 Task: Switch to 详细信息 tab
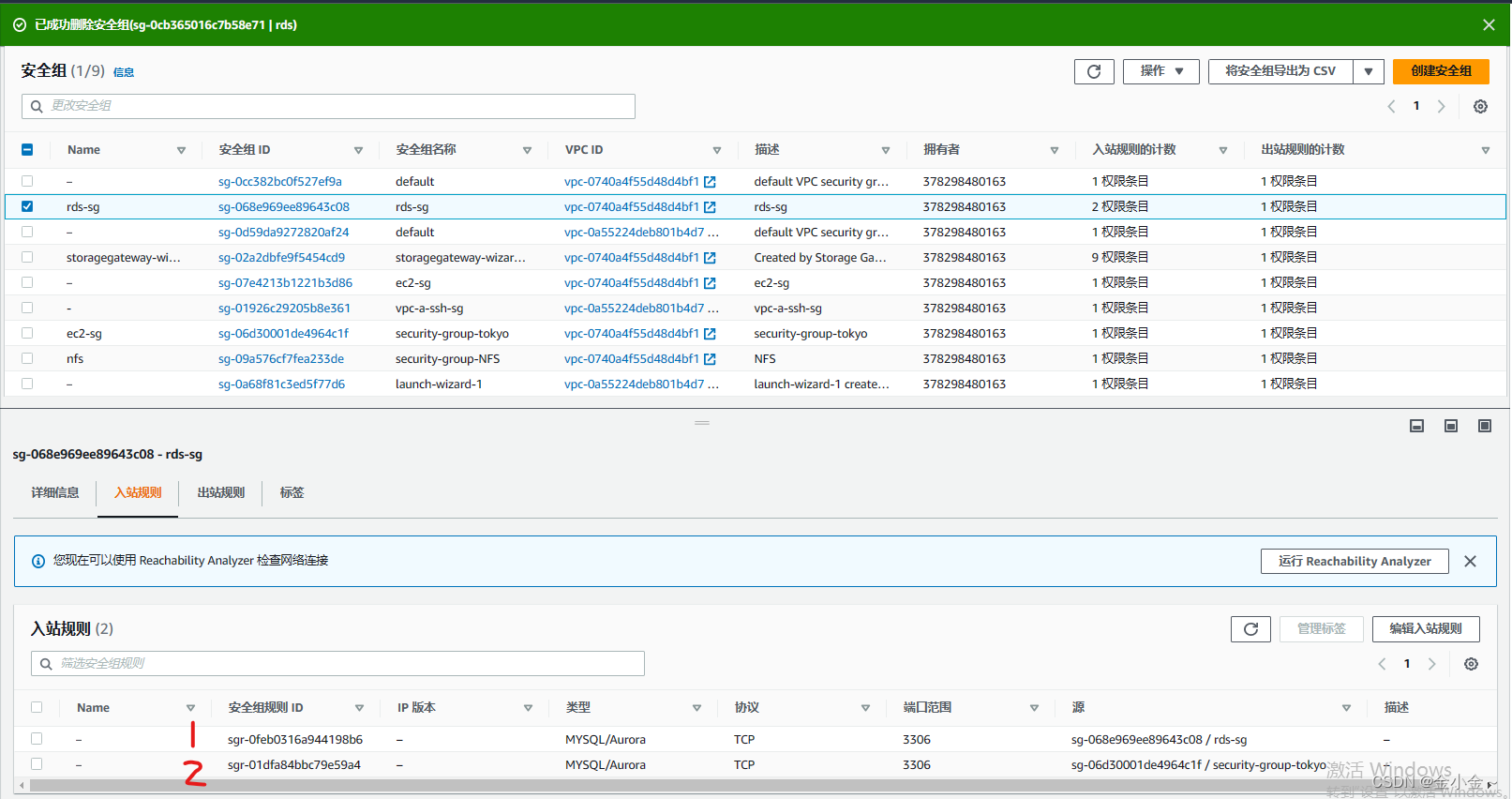point(55,493)
